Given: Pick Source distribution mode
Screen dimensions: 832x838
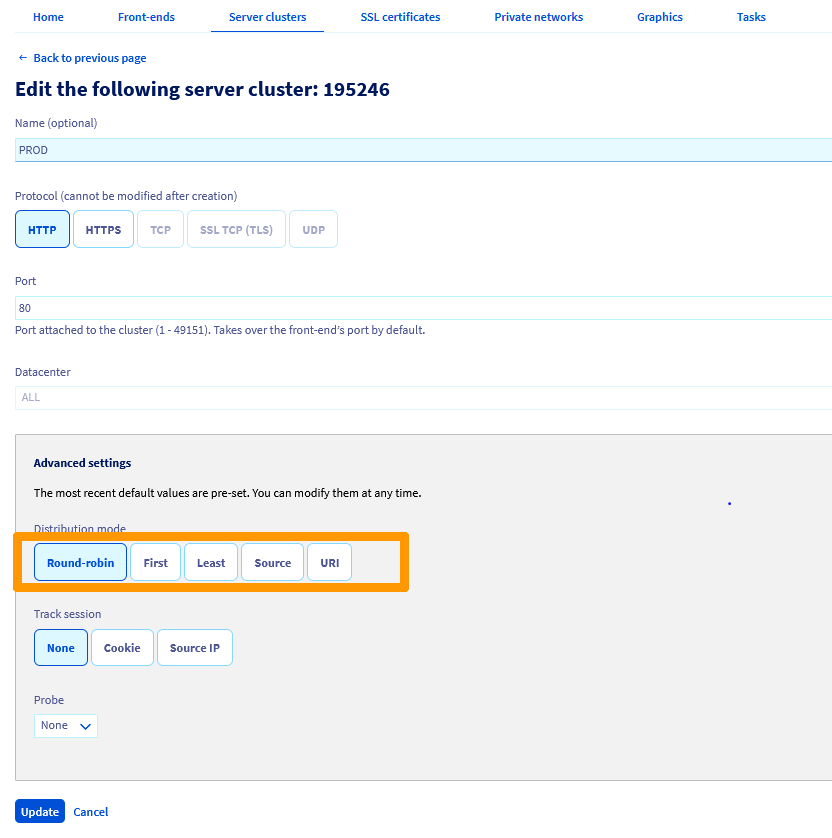Looking at the screenshot, I should 272,563.
